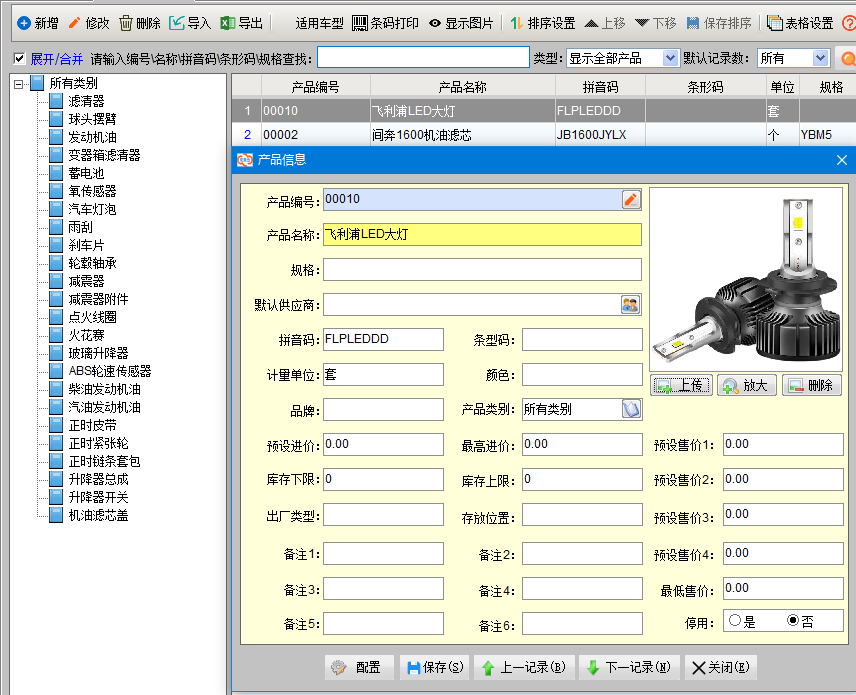
Task: Click the 产品类别 category picker icon
Action: point(630,409)
